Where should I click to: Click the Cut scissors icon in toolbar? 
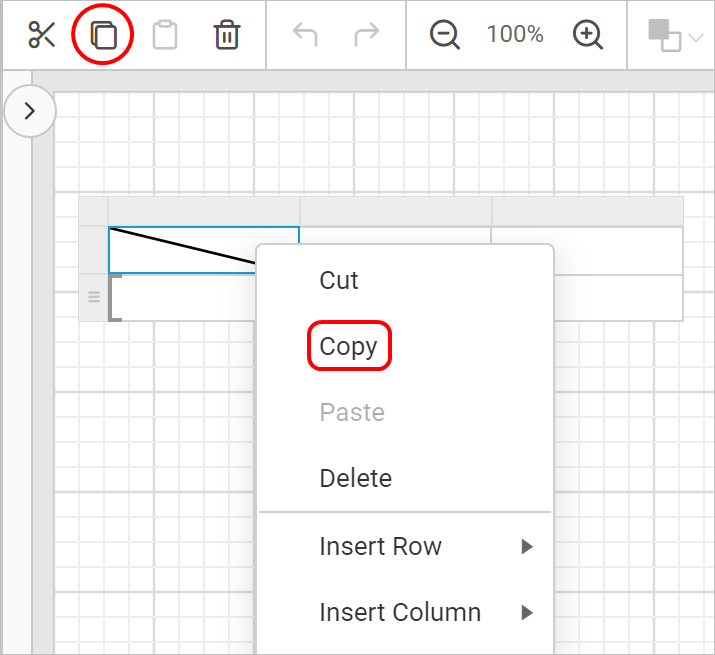tap(41, 35)
